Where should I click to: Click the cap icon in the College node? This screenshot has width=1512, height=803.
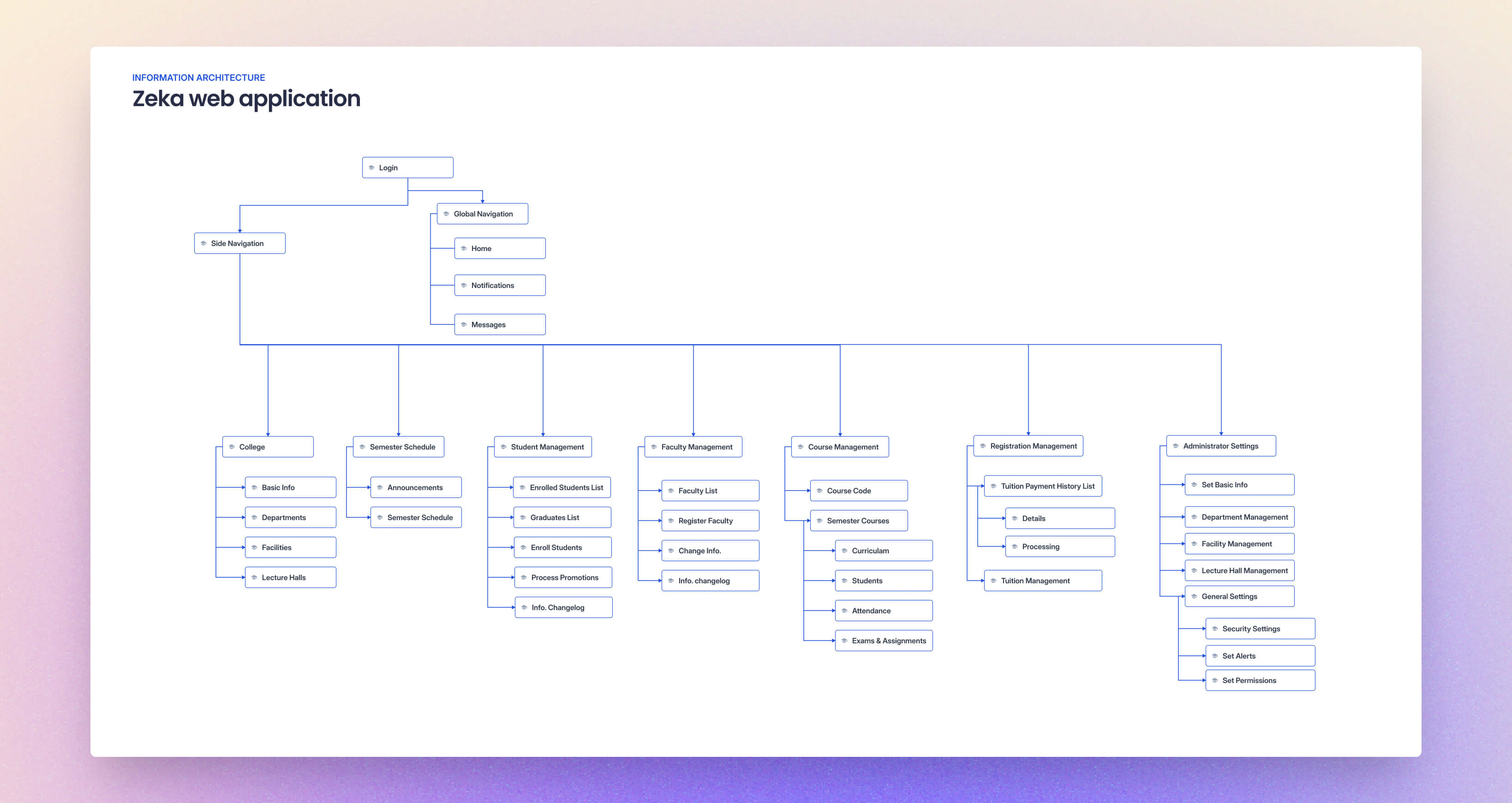click(232, 447)
